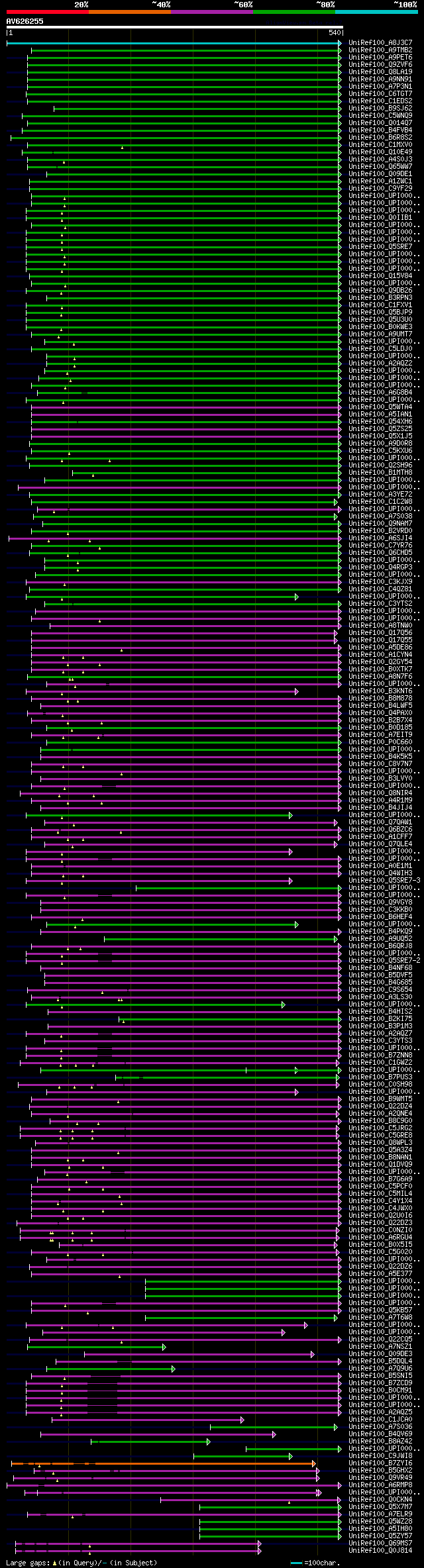Select the UniRef100_A7T6W8 label
424x1568 pixels.
[x=380, y=1318]
